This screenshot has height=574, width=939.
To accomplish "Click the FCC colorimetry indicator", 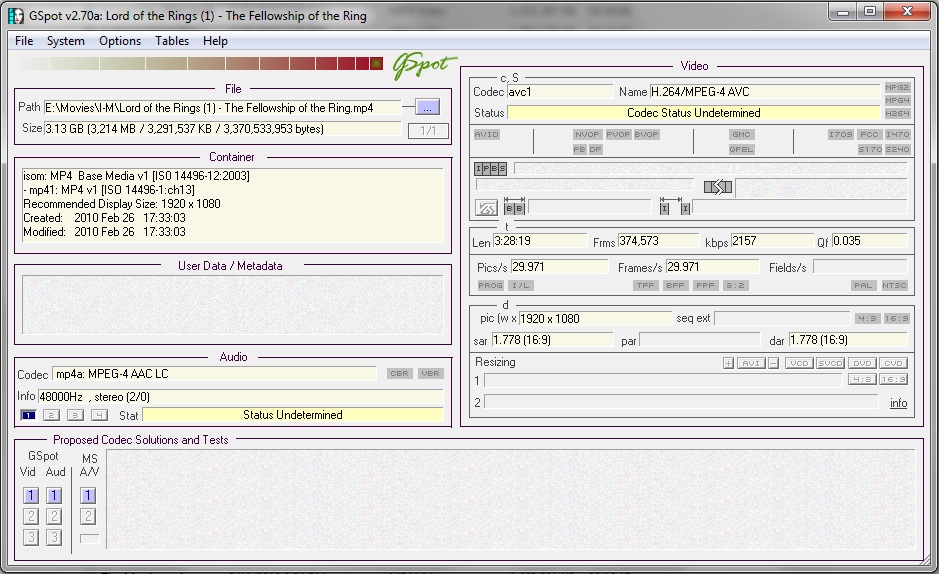I will coord(869,134).
